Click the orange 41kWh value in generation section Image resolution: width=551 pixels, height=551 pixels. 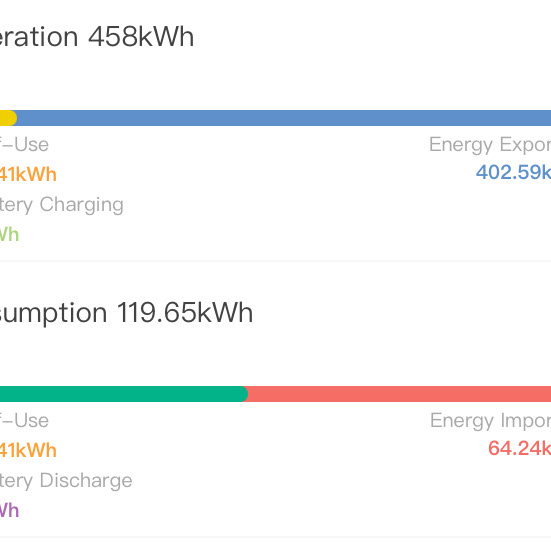tap(28, 174)
